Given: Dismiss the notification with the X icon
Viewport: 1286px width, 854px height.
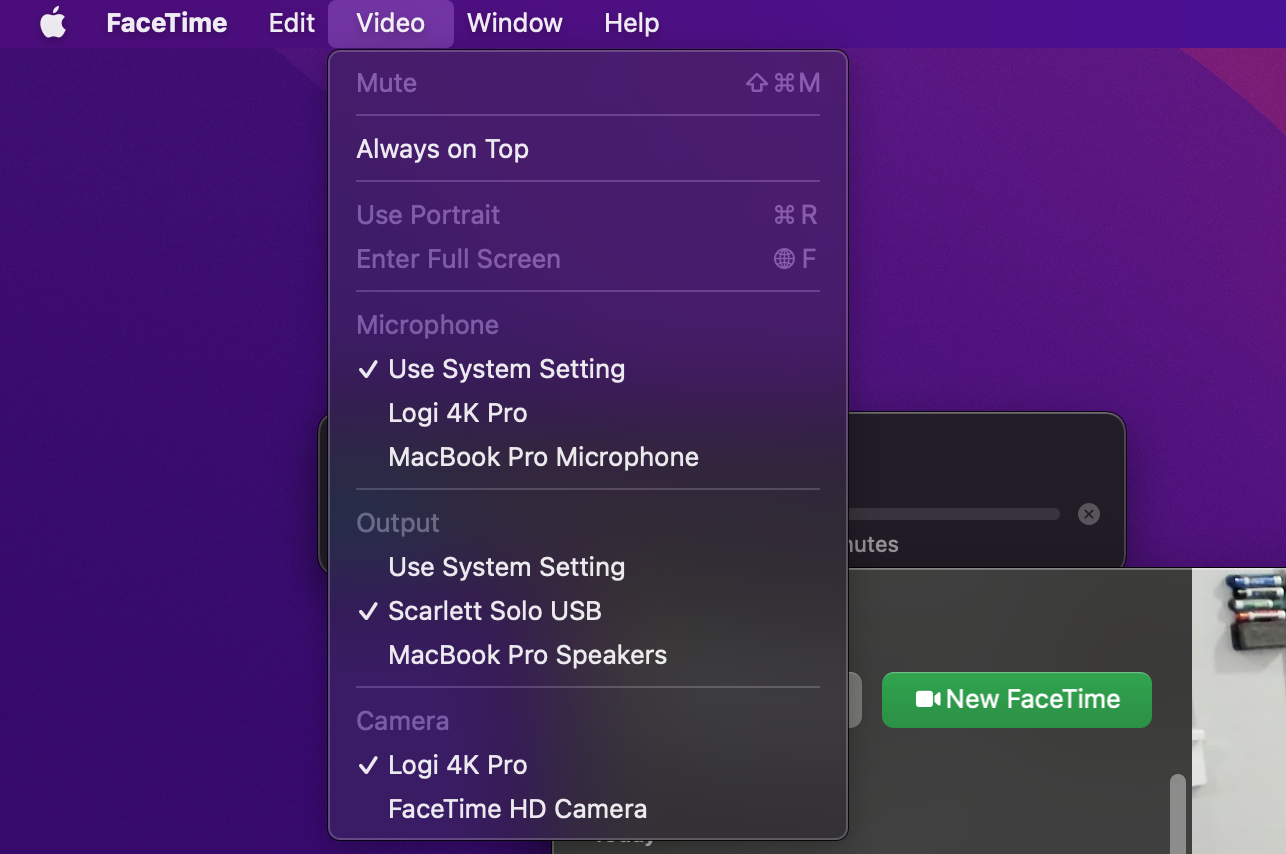Looking at the screenshot, I should [1089, 514].
